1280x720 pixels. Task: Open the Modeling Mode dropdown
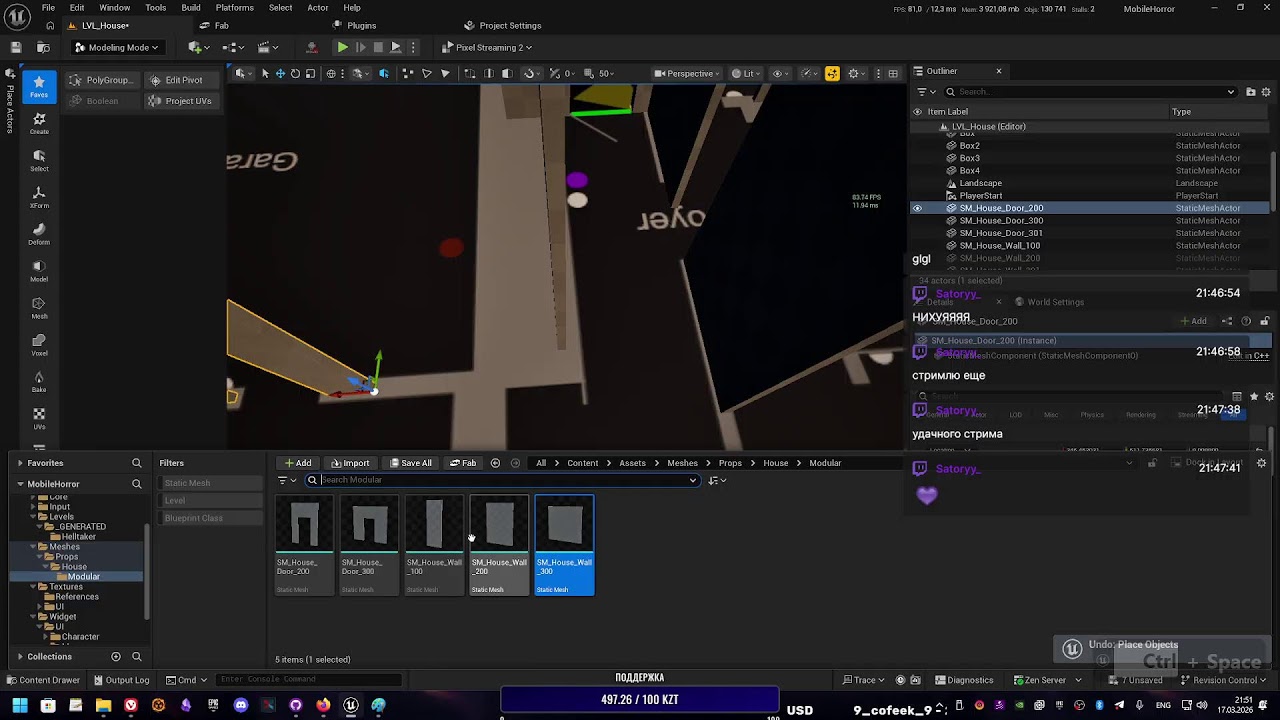[x=117, y=47]
